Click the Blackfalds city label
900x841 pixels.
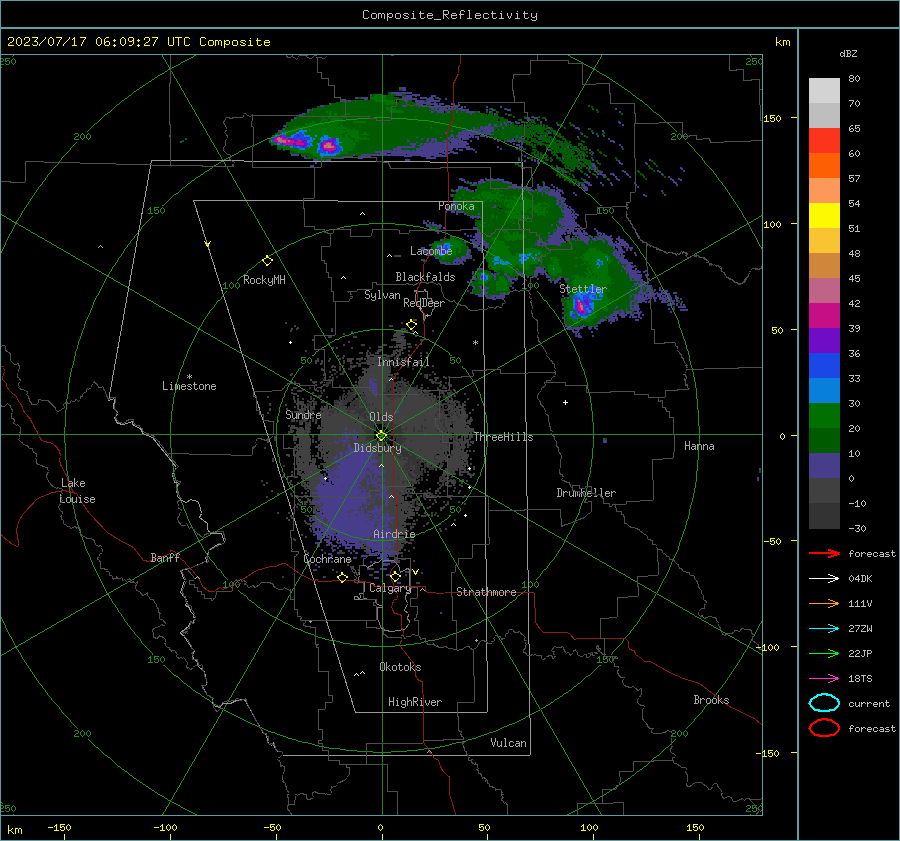[x=425, y=277]
